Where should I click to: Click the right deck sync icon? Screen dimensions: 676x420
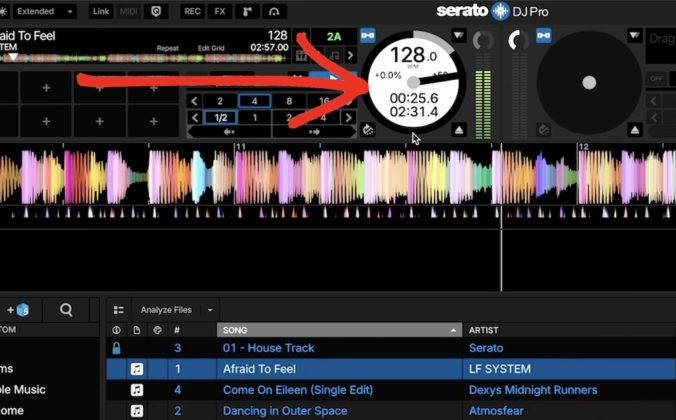tap(544, 35)
